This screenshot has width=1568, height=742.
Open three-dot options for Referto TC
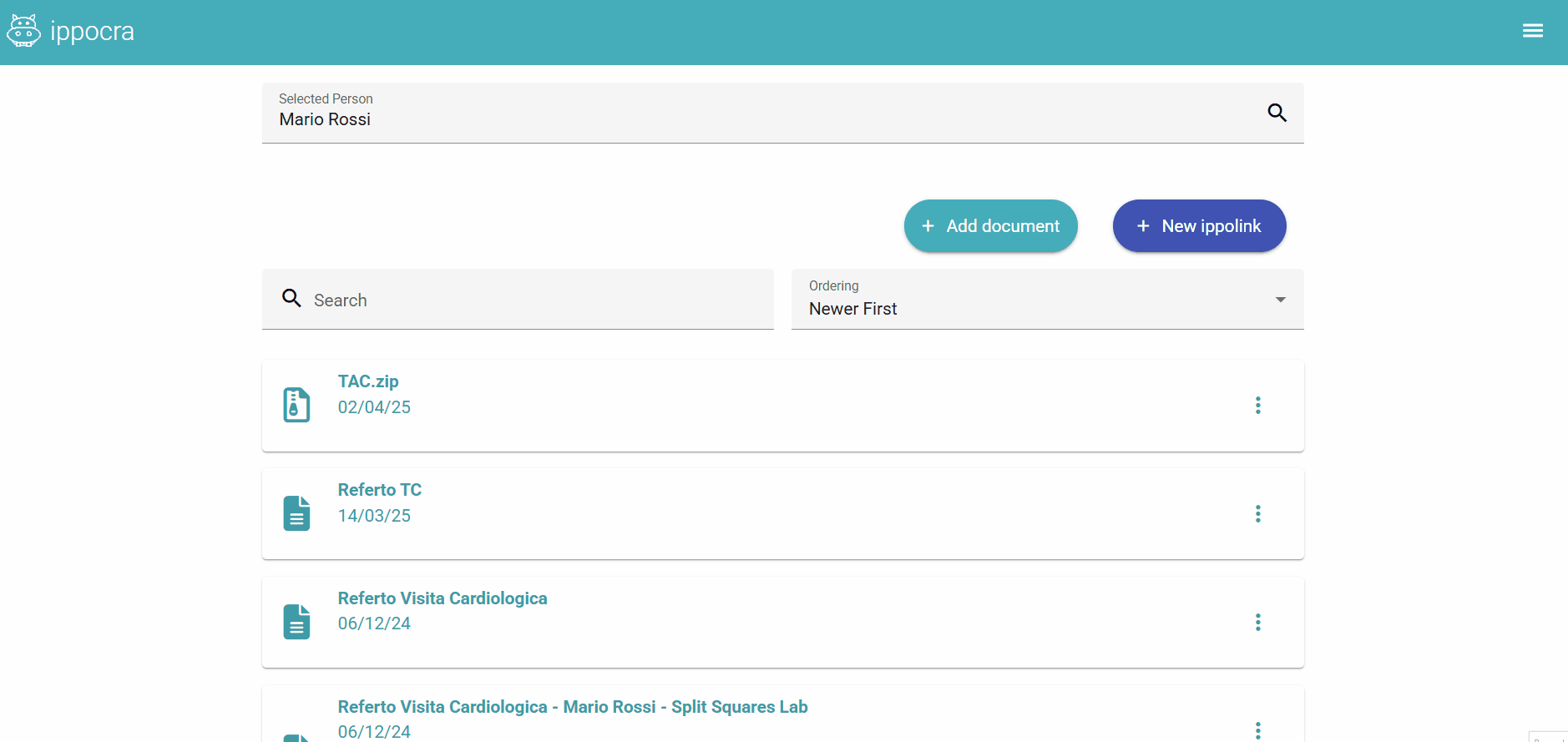click(x=1258, y=514)
